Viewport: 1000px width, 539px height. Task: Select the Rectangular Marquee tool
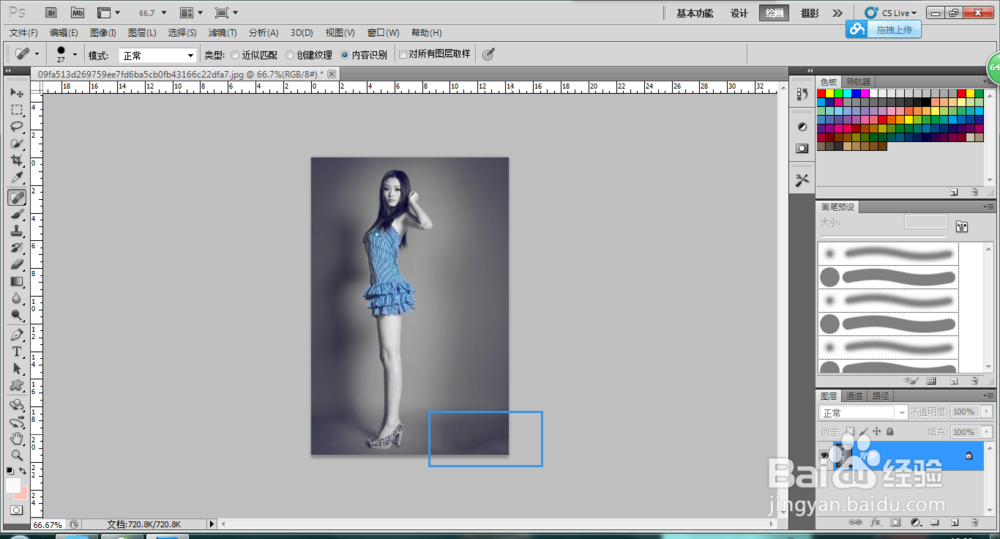point(17,110)
